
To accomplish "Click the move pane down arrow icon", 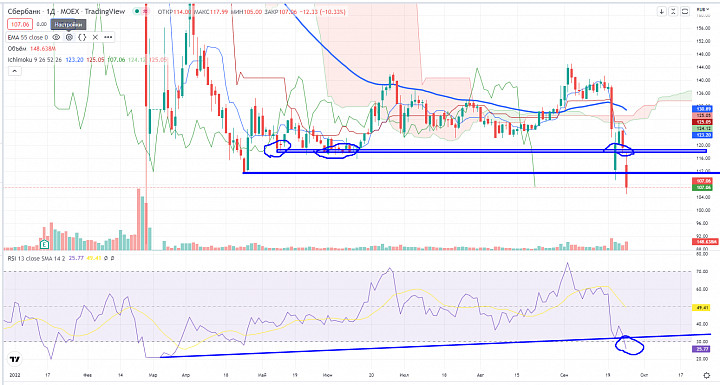I will tap(662, 12).
